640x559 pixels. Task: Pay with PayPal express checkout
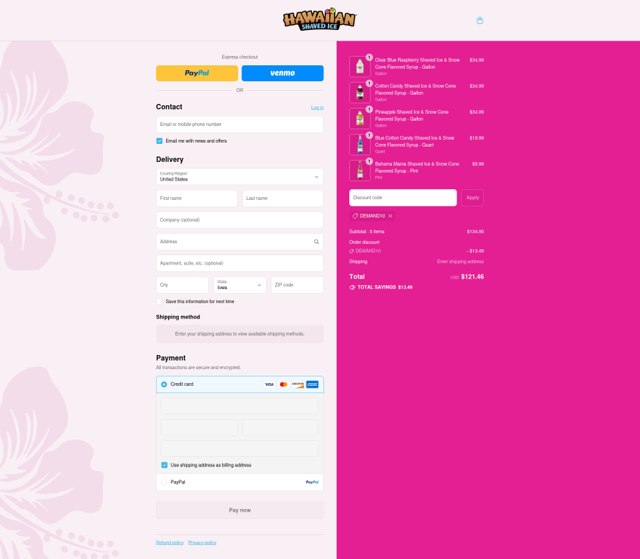pos(197,73)
